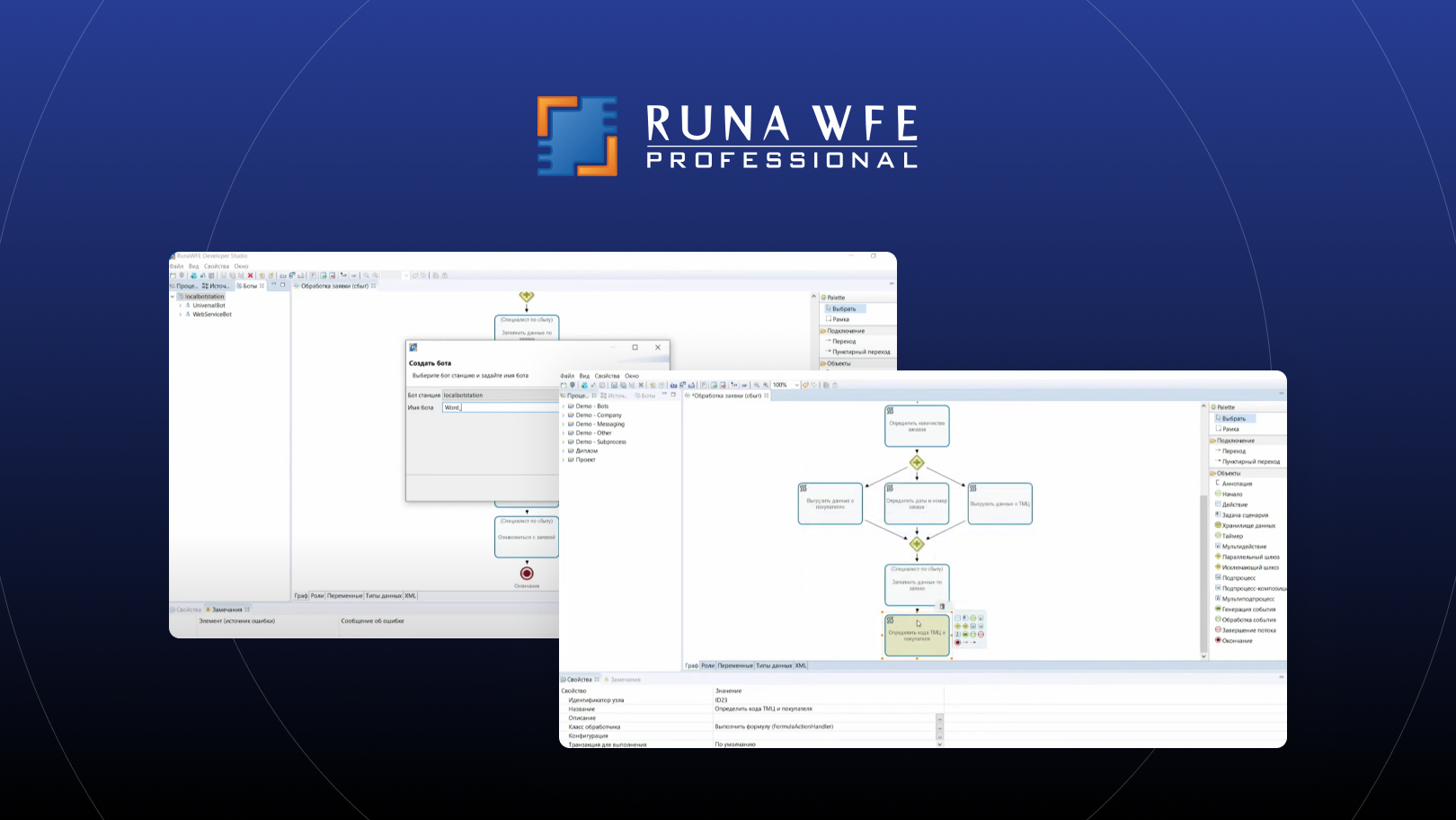
Task: Switch to the XML tab
Action: pyautogui.click(x=800, y=665)
